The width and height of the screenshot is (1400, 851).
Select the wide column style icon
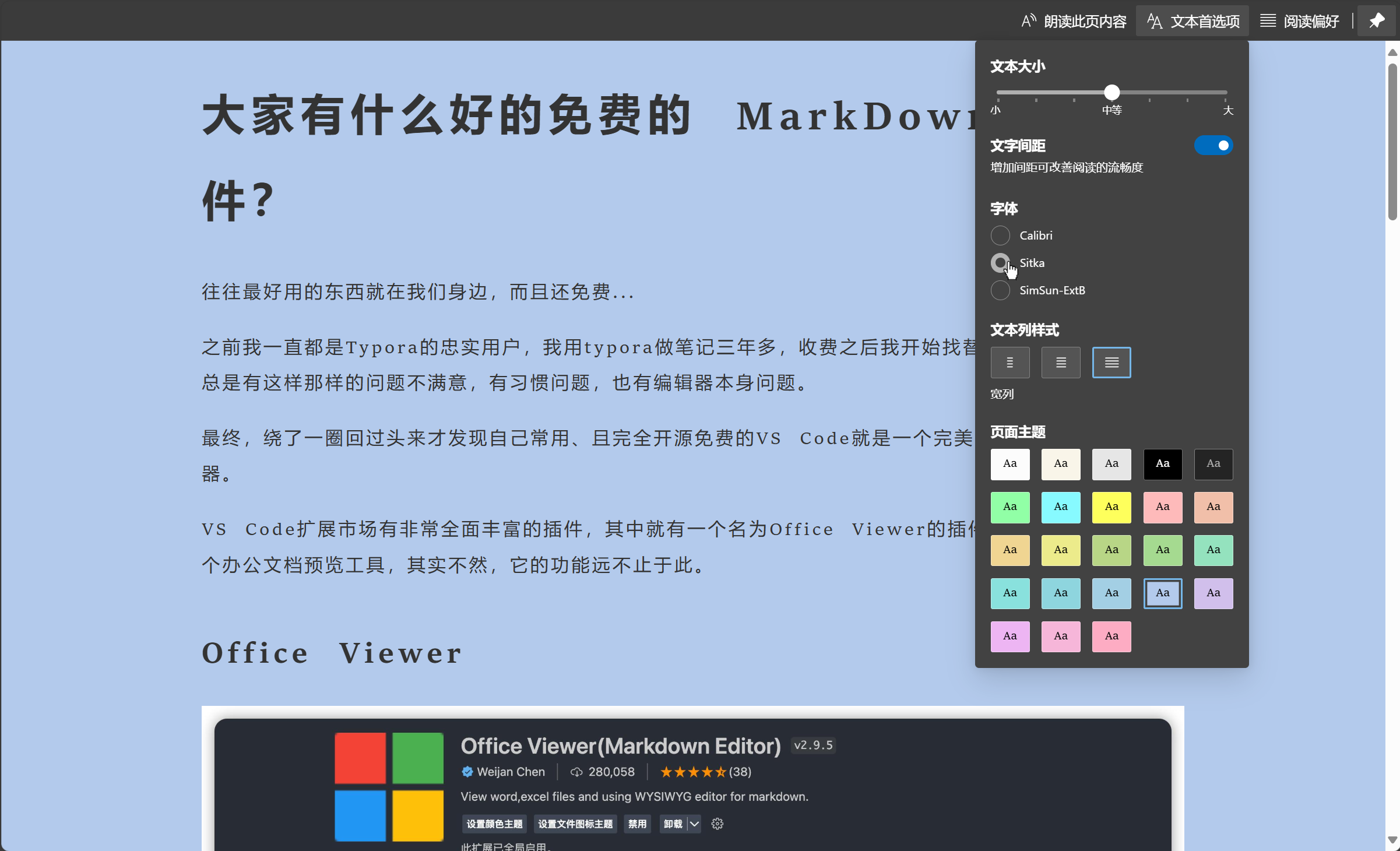[x=1111, y=363]
